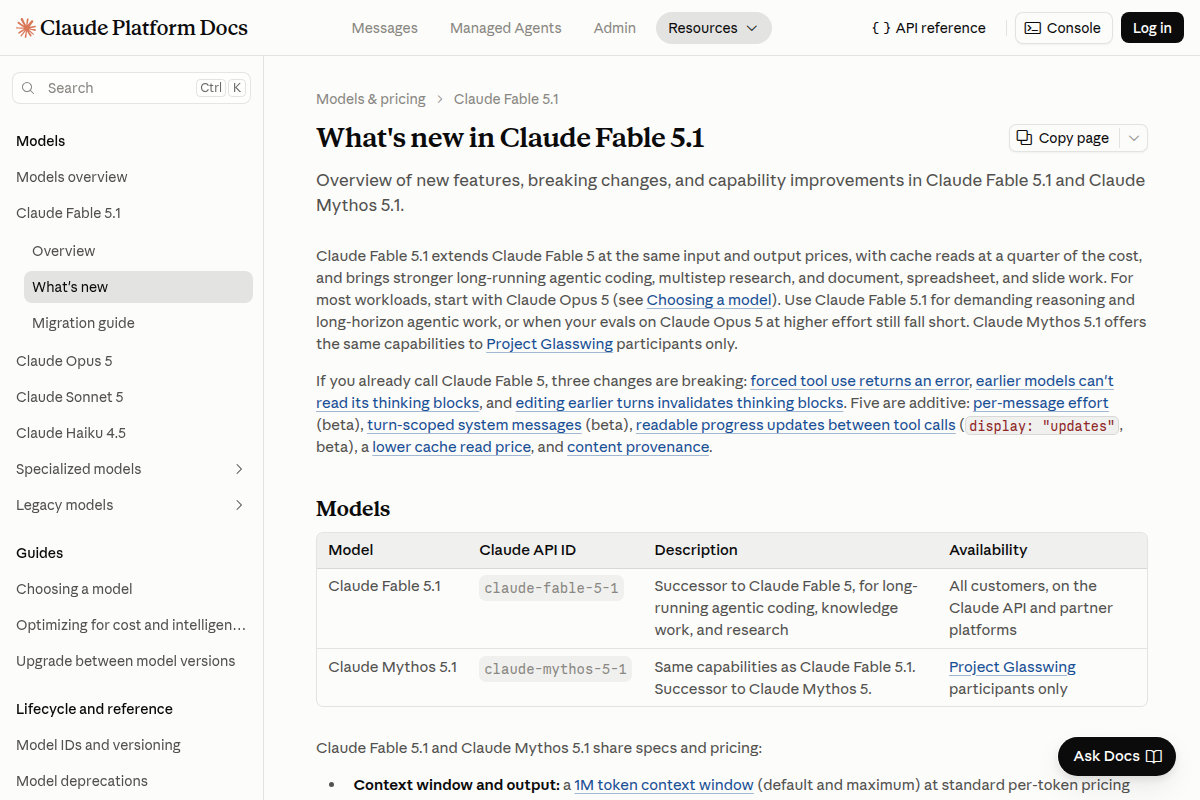Click the Claude Mythos 5.1 table cell
The image size is (1200, 800).
(392, 667)
